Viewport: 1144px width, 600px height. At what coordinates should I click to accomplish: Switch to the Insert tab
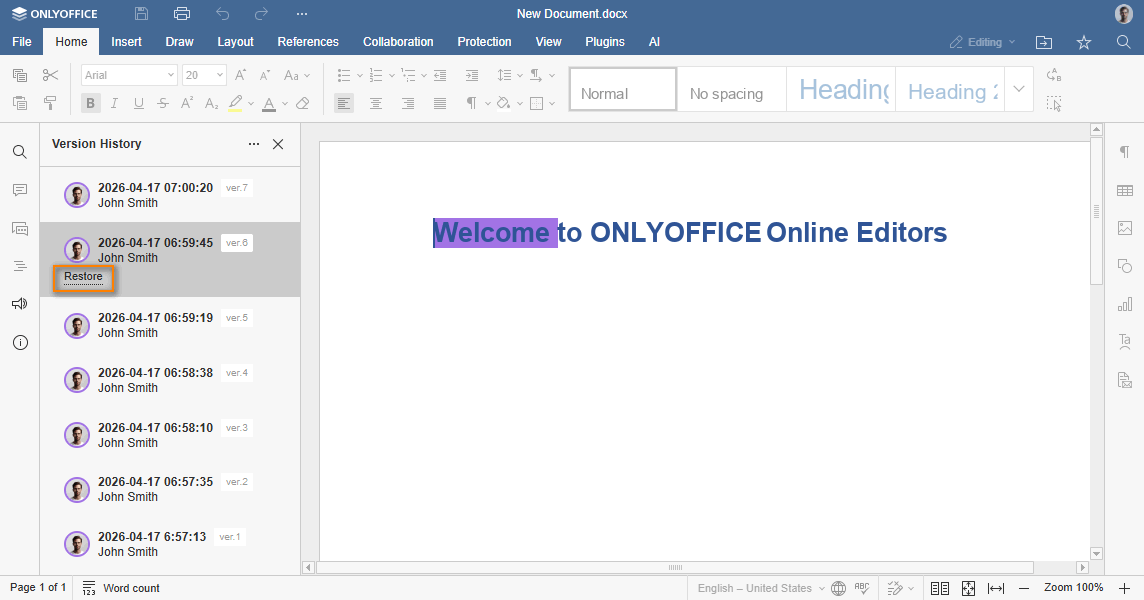click(126, 42)
